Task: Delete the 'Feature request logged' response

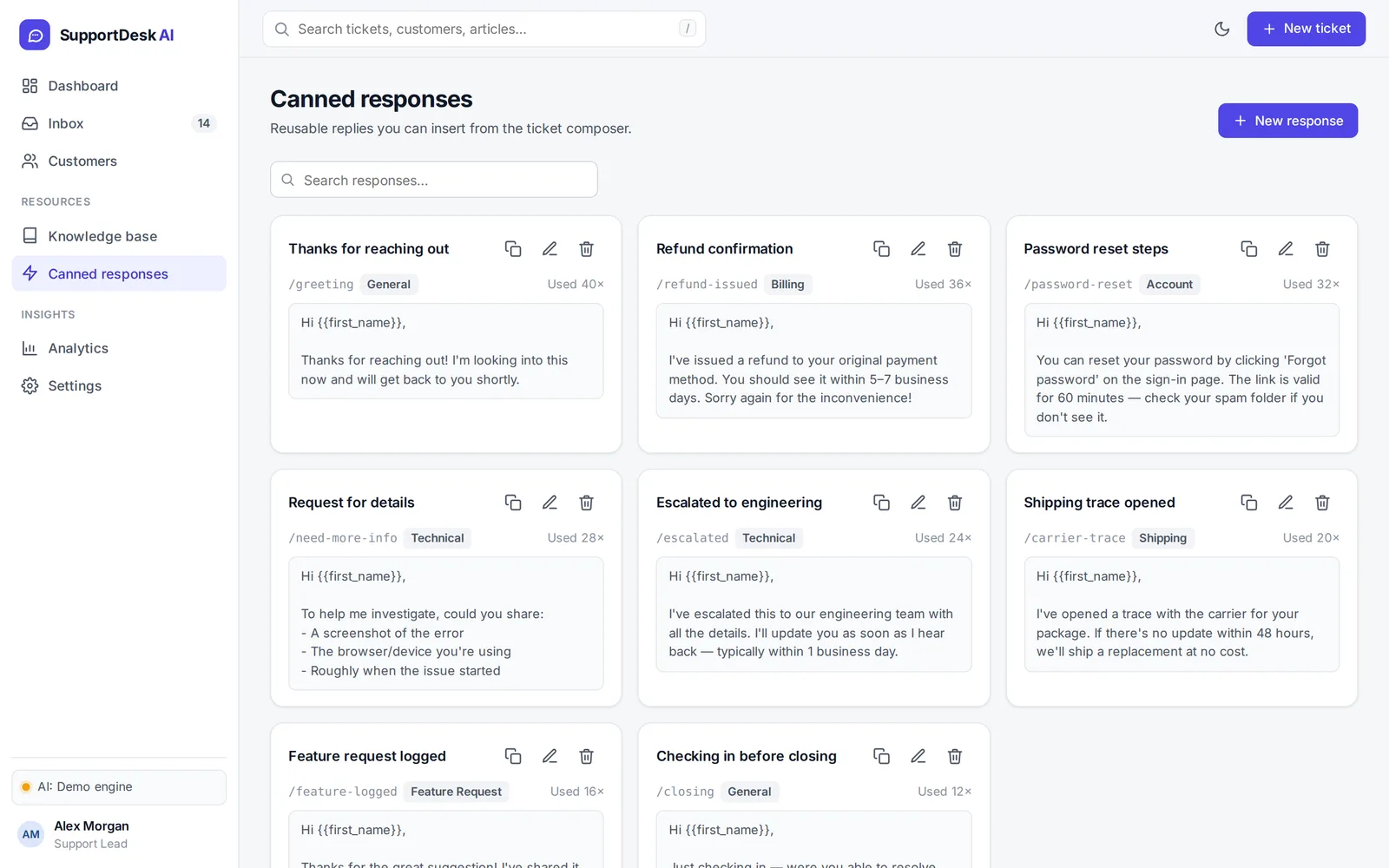Action: [x=586, y=756]
